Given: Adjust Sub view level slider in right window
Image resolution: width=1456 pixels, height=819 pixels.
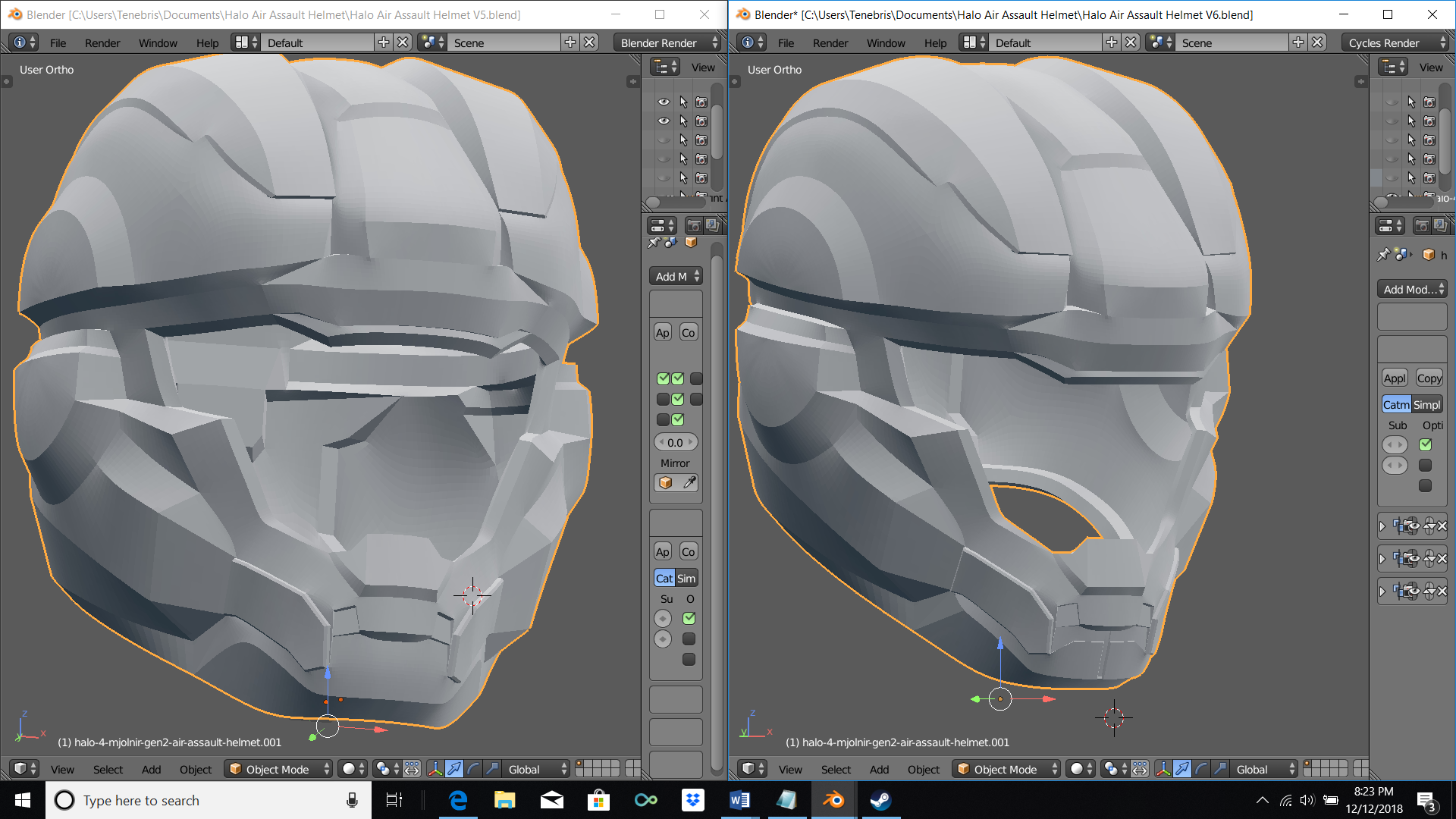Looking at the screenshot, I should click(x=1395, y=444).
